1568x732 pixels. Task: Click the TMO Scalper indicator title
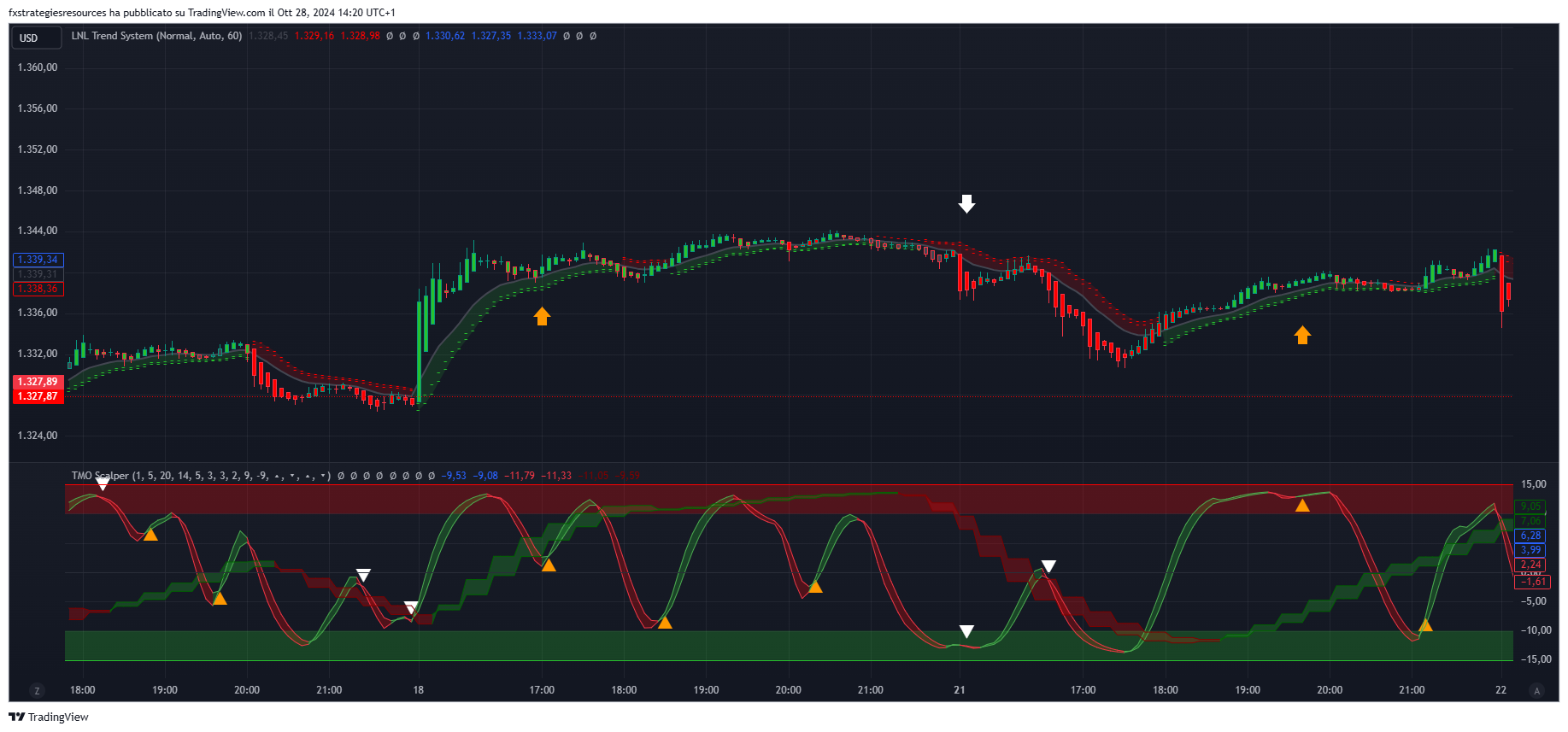100,476
